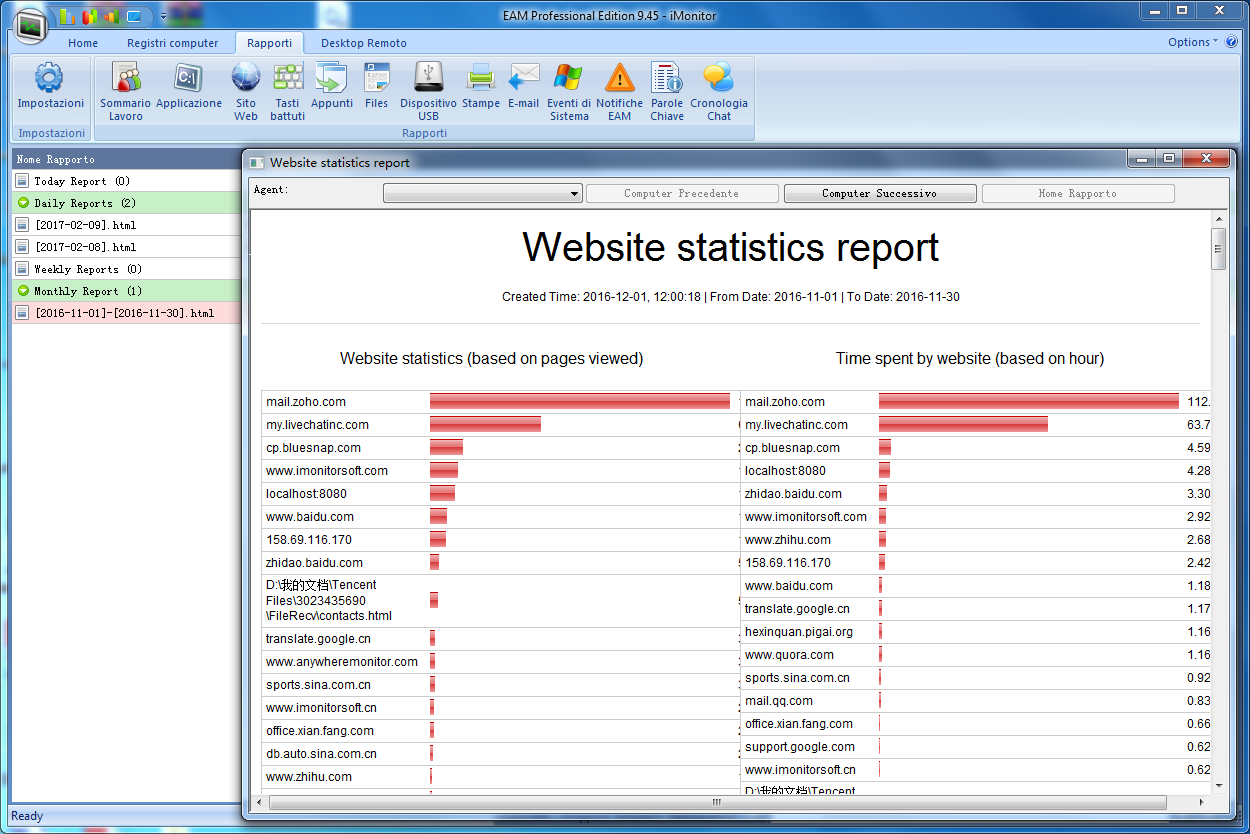Open the Options menu
This screenshot has width=1250, height=834.
pos(1193,42)
